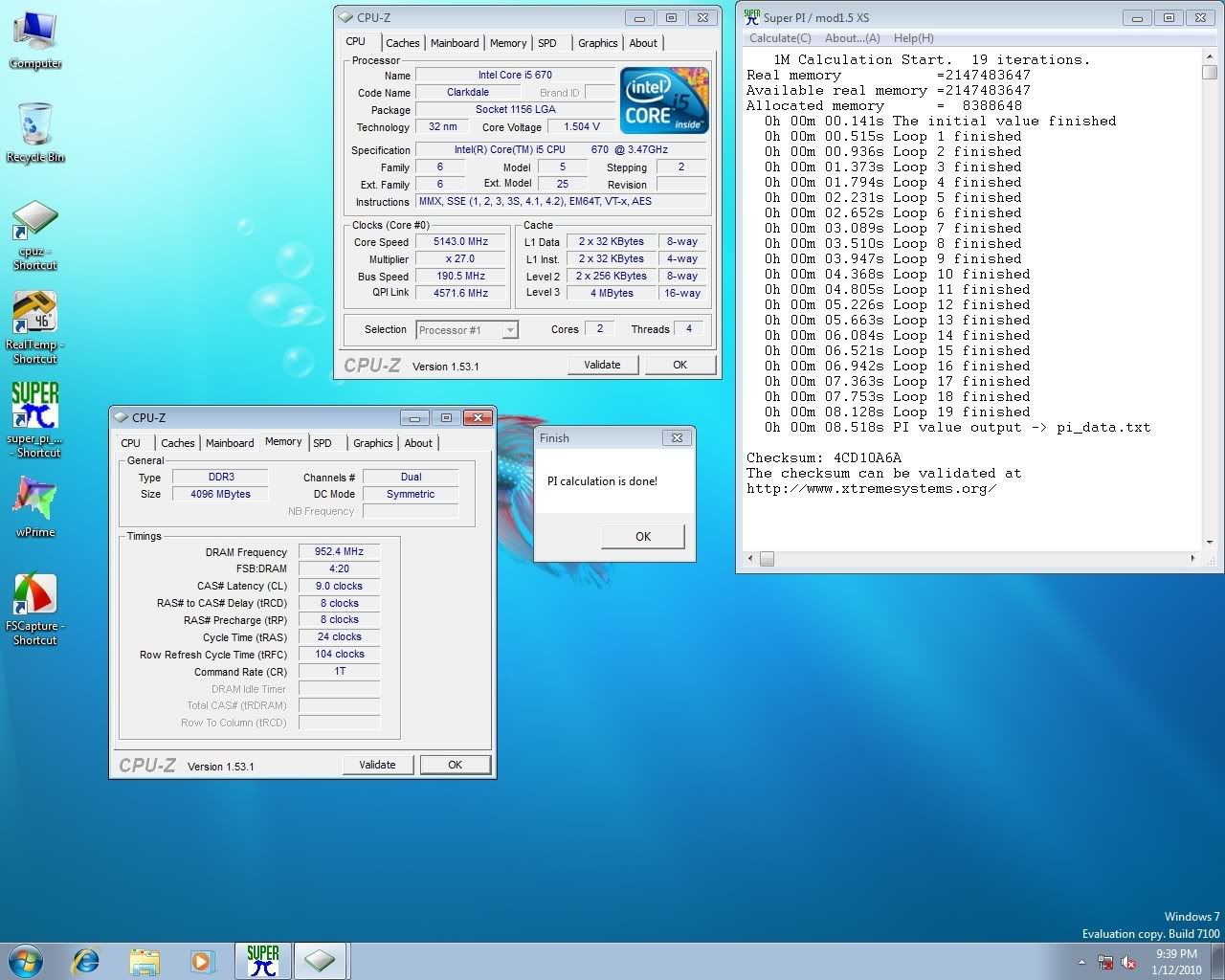This screenshot has width=1225, height=980.
Task: Open Caches tab in lower CPU-Z window
Action: tap(177, 443)
